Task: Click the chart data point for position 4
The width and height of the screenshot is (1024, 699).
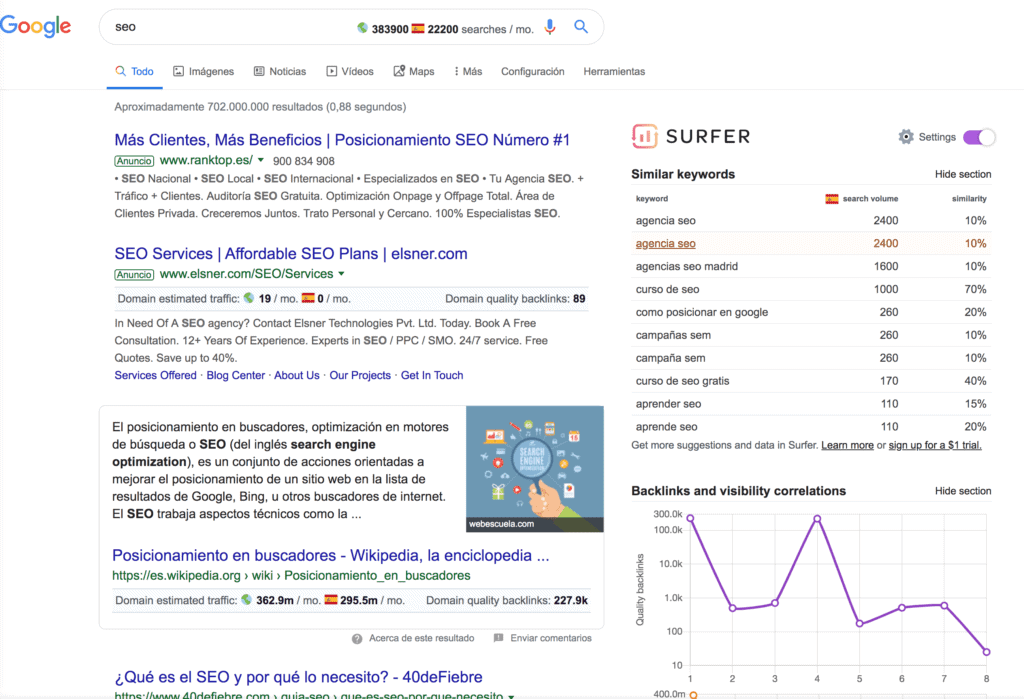Action: click(817, 519)
